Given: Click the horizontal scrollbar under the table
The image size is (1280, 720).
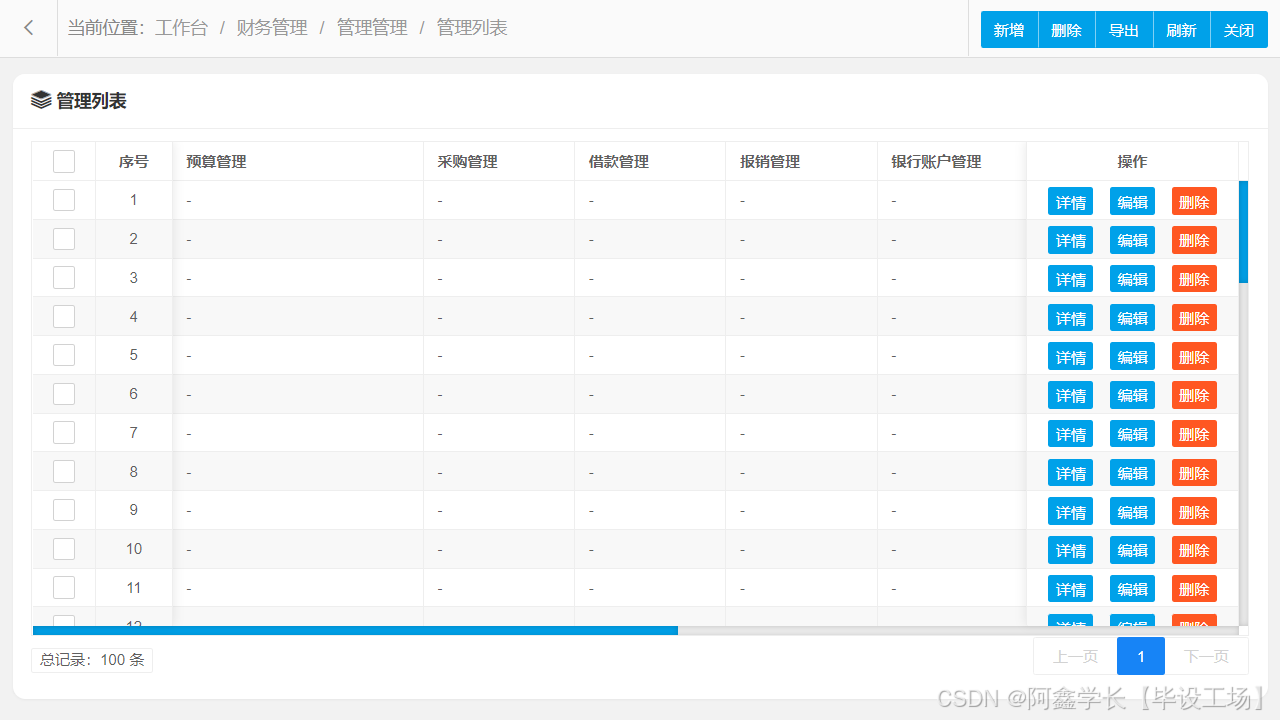Looking at the screenshot, I should 355,630.
